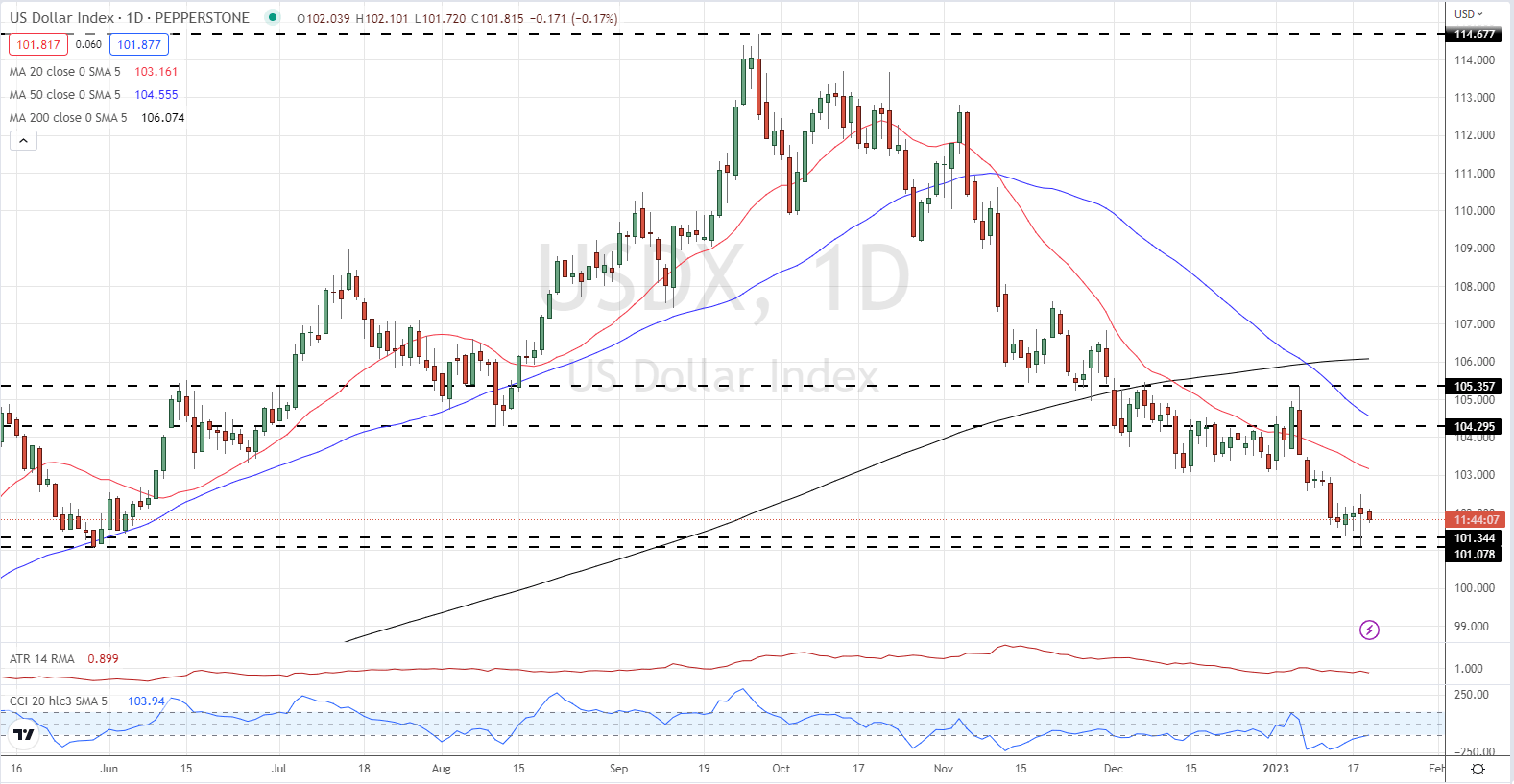
Task: Click the Aug label on the time axis
Action: pyautogui.click(x=441, y=769)
